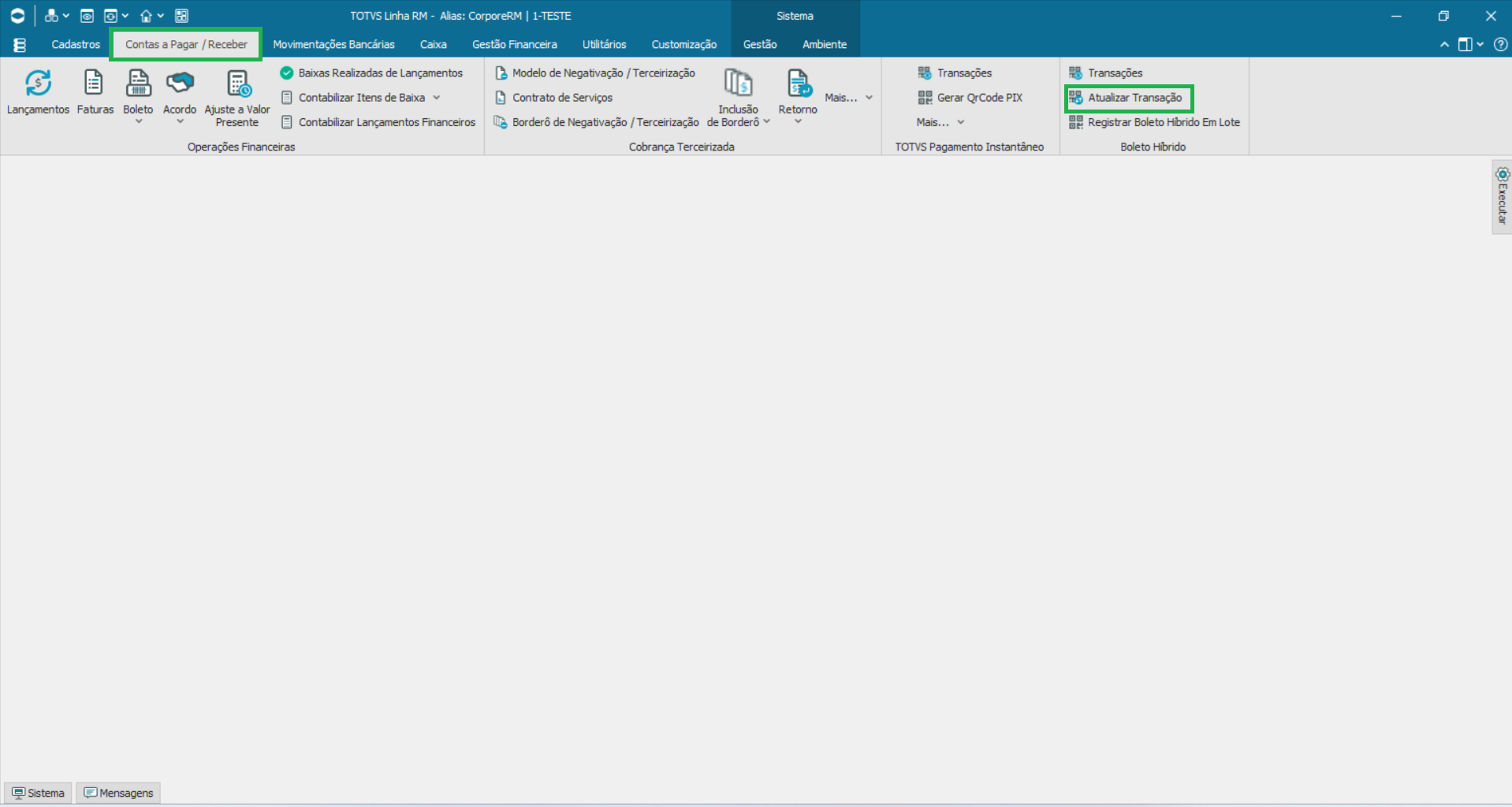Click the window-with-refresh-arrows icon in title bar
The image size is (1512, 807).
(110, 16)
